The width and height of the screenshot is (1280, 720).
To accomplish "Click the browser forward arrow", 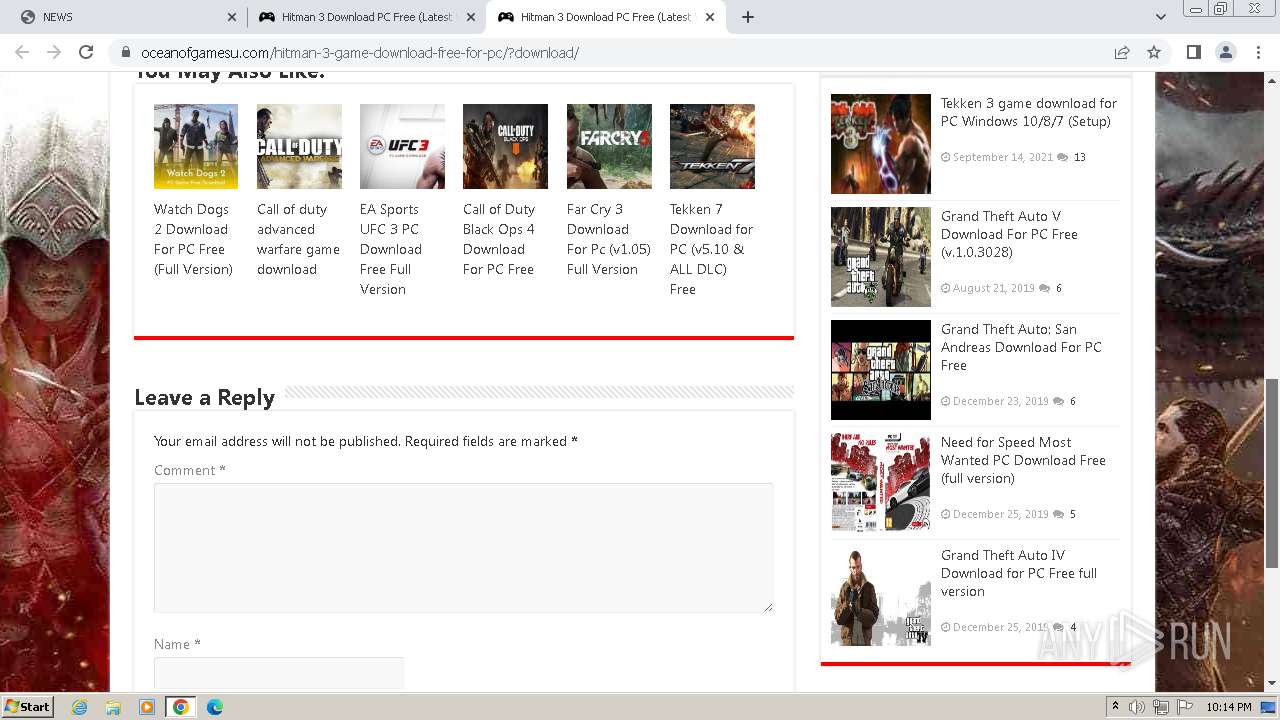I will coord(54,52).
